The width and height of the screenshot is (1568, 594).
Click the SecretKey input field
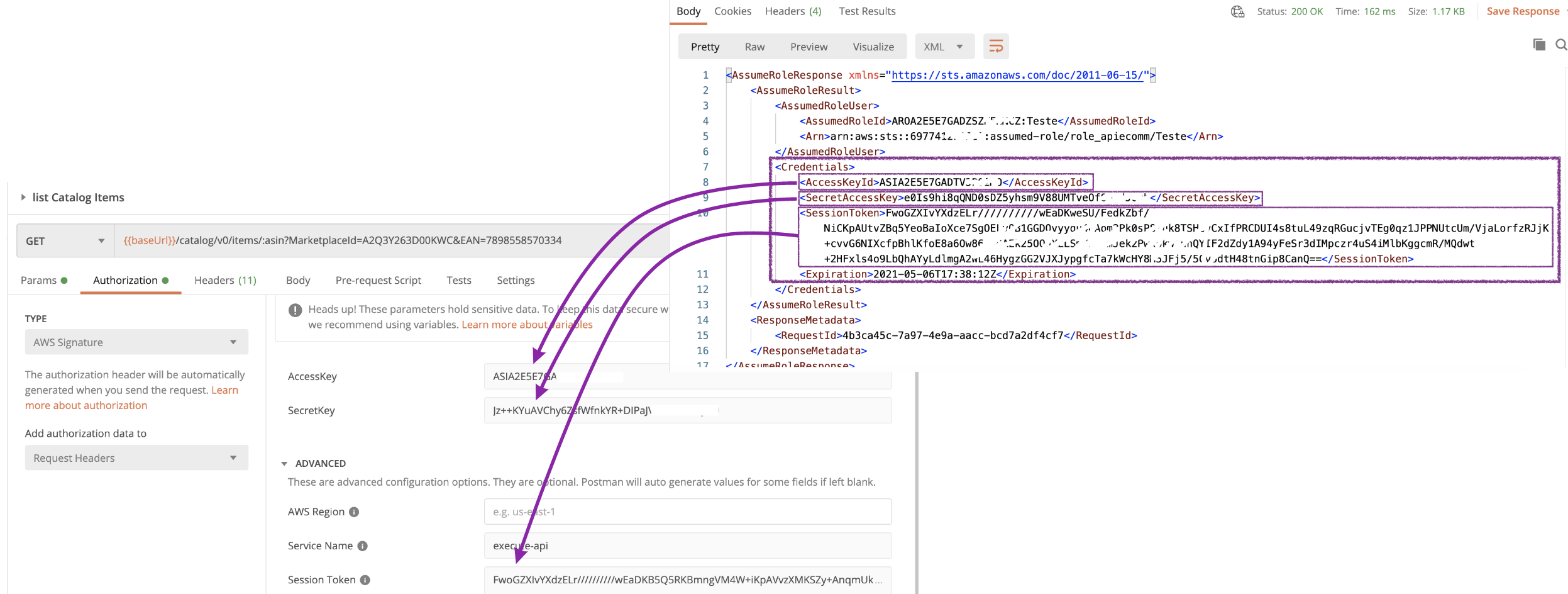coord(688,410)
